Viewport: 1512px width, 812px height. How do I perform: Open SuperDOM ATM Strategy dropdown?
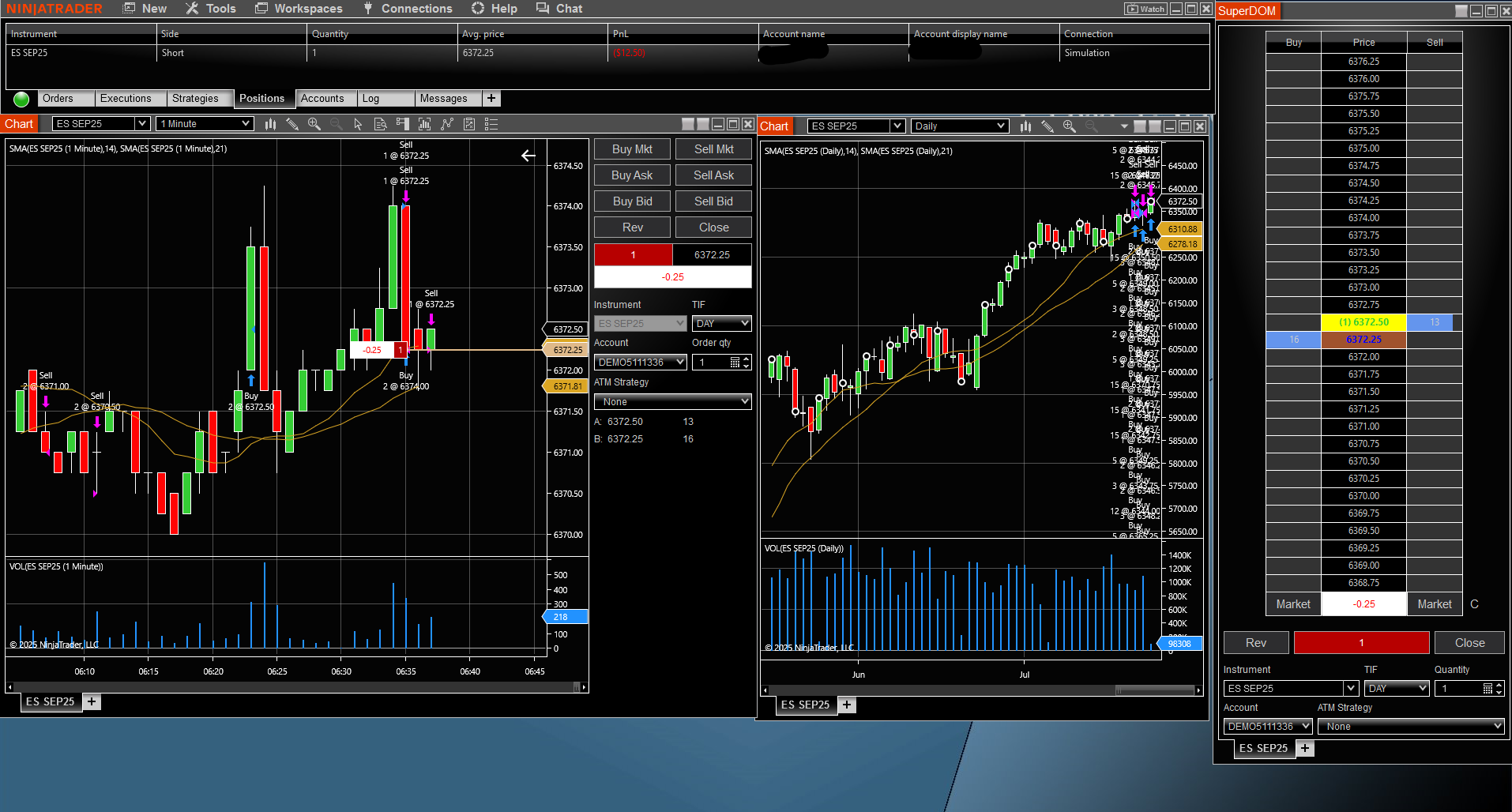[1411, 727]
